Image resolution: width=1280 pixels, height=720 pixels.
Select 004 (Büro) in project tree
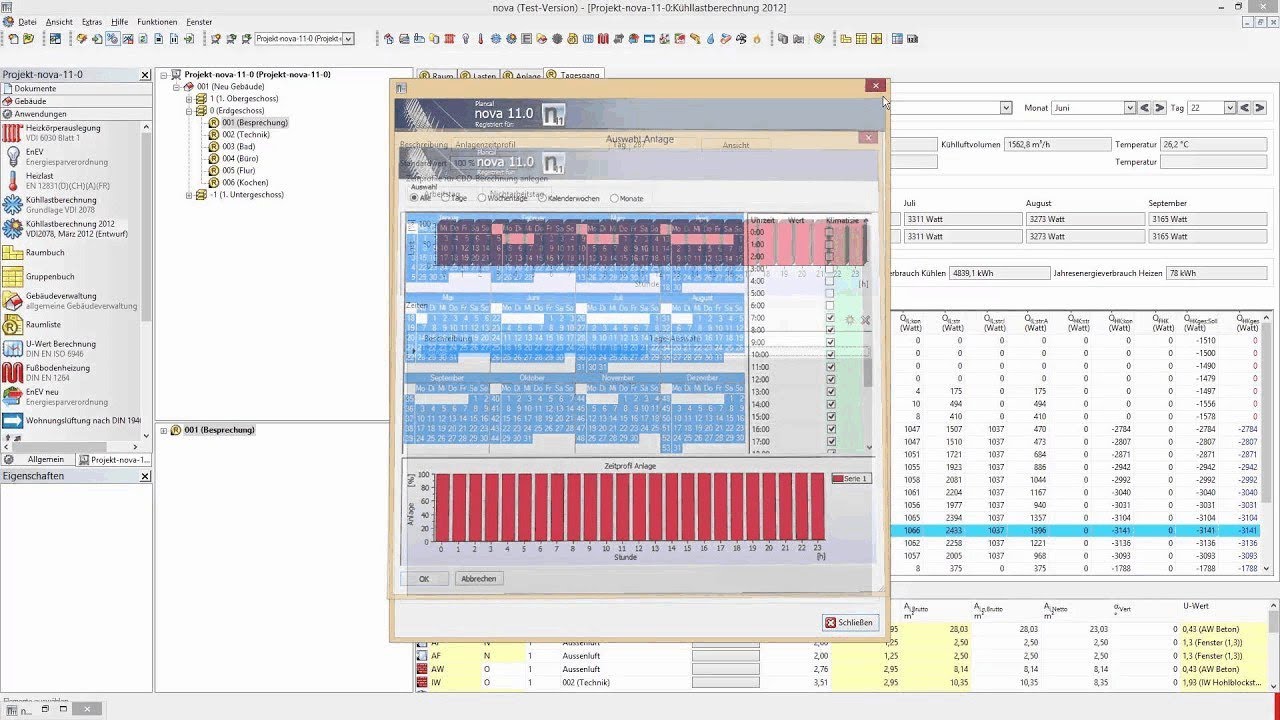pyautogui.click(x=241, y=159)
